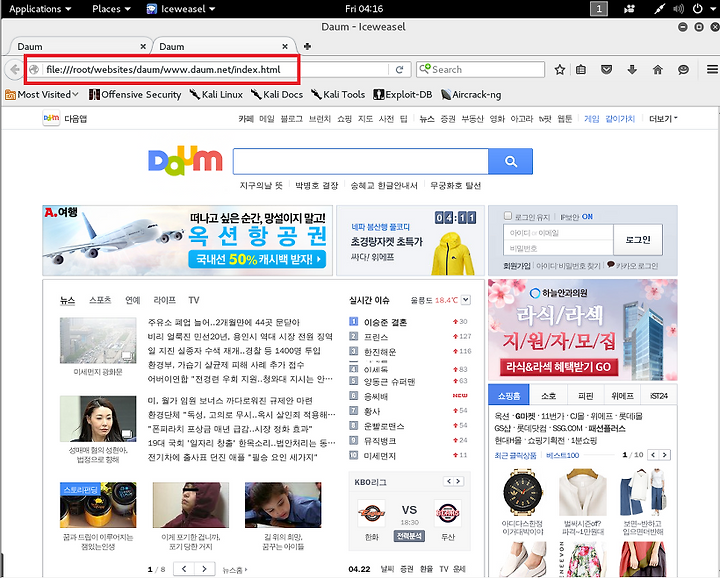The width and height of the screenshot is (720, 578).
Task: Go to next news page arrow
Action: 205,569
